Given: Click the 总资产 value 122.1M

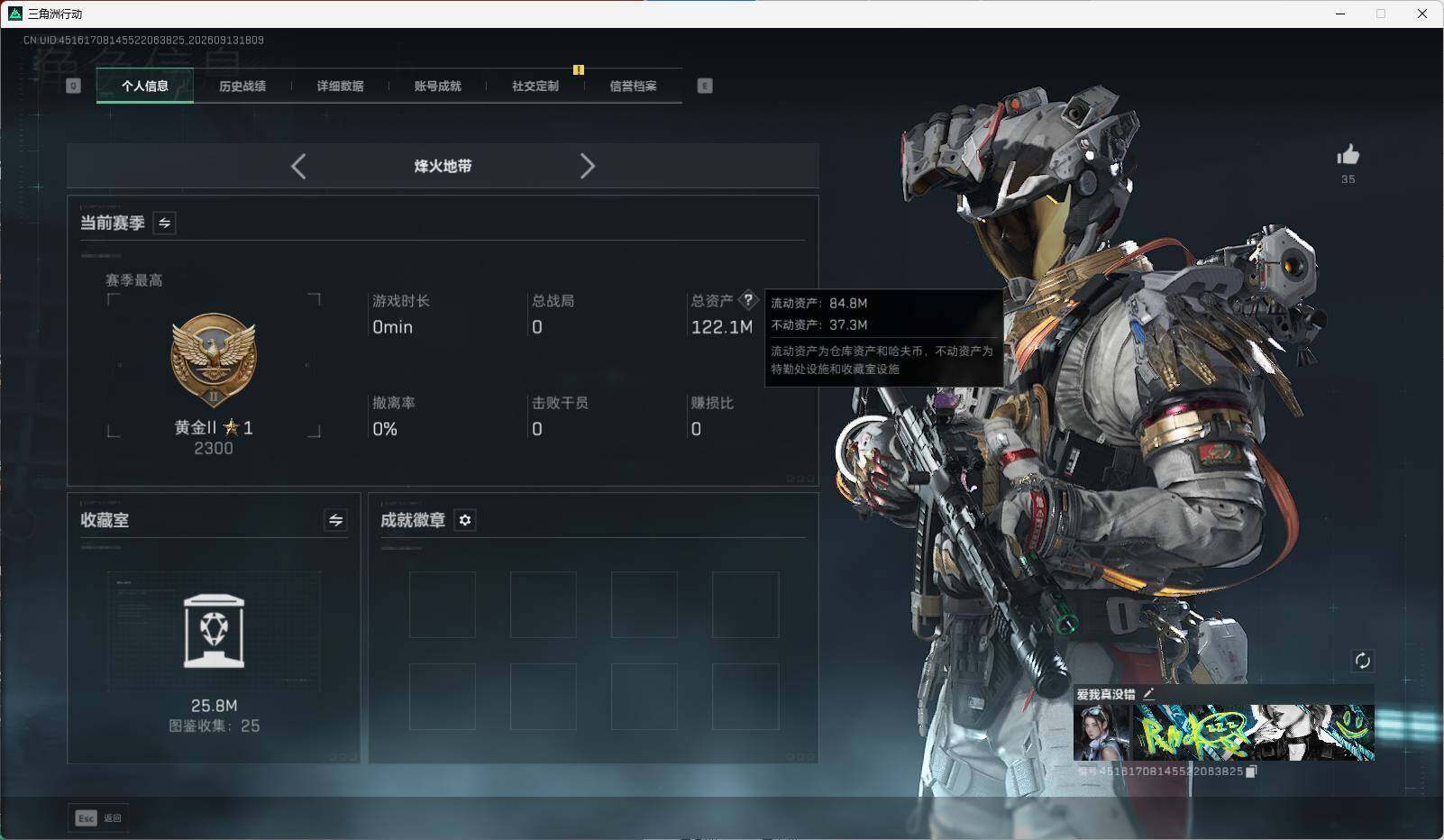Looking at the screenshot, I should pos(722,327).
